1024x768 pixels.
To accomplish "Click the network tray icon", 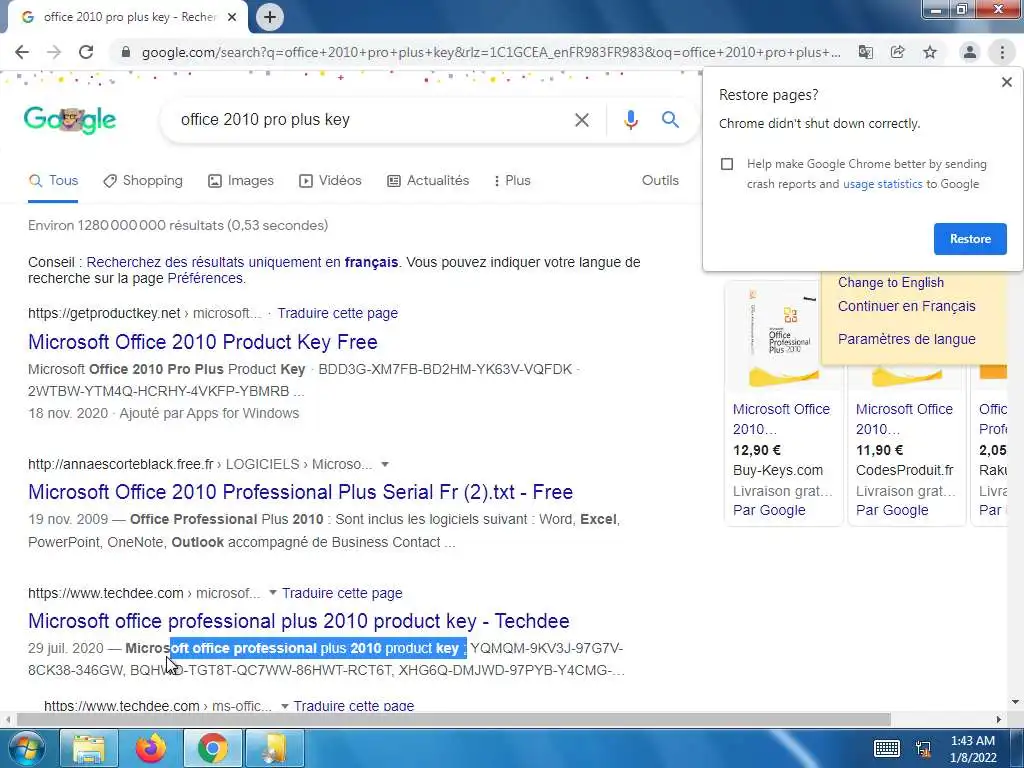I will [923, 748].
